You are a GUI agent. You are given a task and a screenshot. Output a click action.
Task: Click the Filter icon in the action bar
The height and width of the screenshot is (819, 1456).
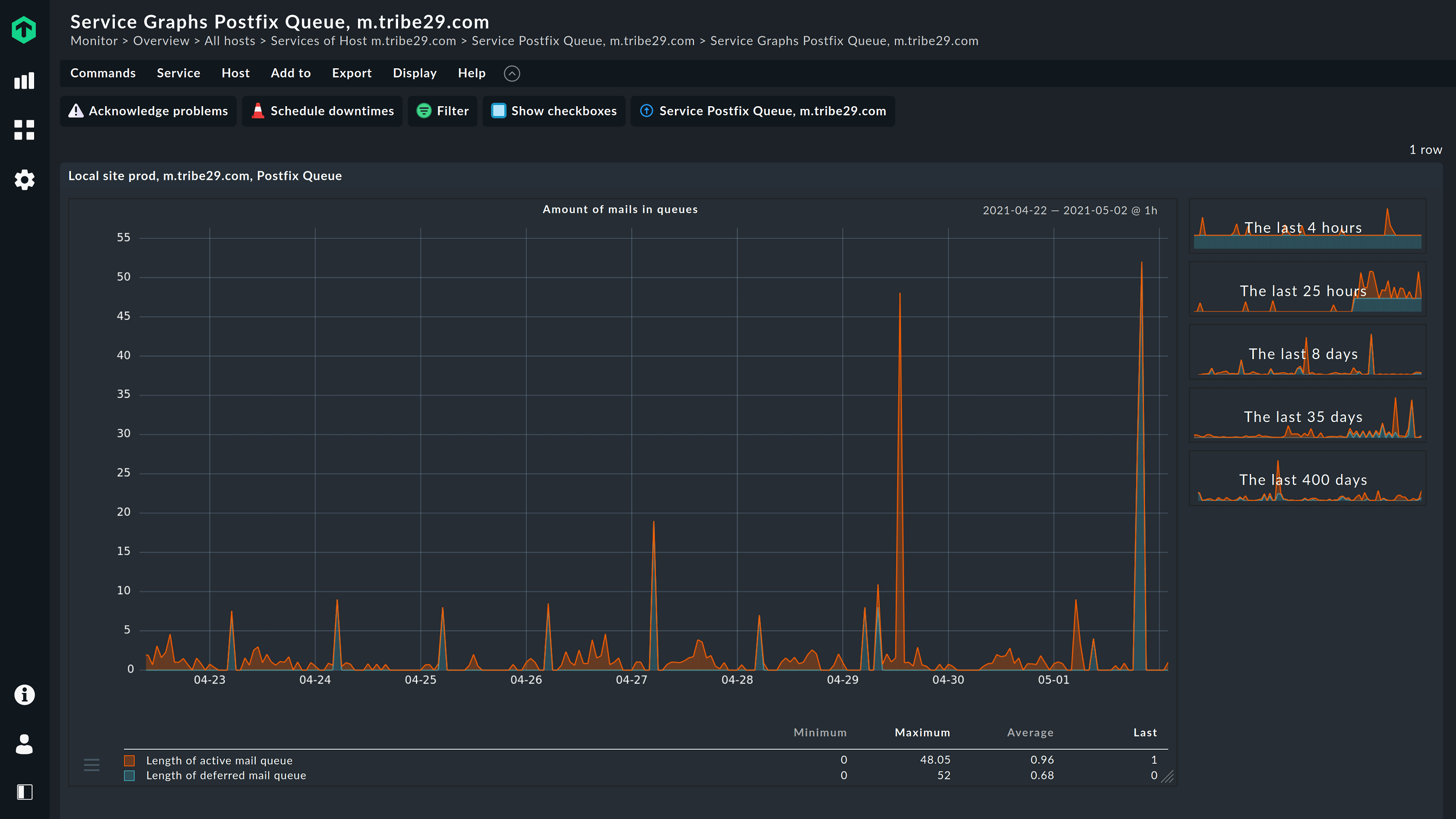tap(424, 111)
